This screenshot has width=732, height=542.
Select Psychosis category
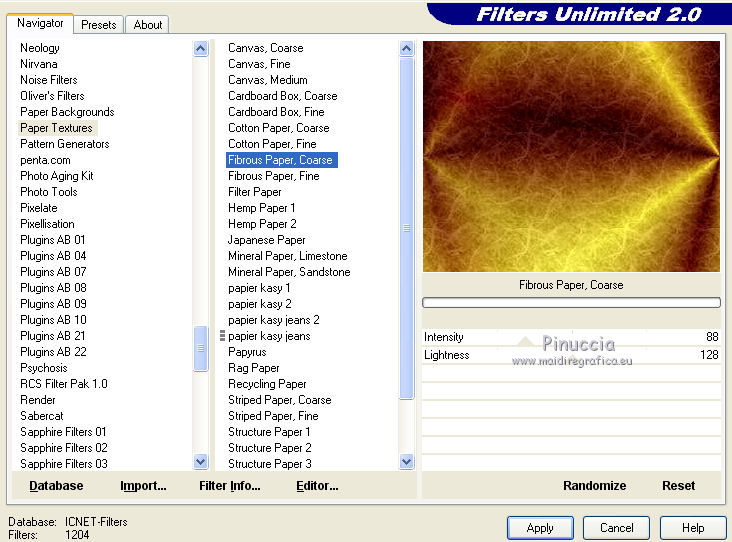coord(44,368)
